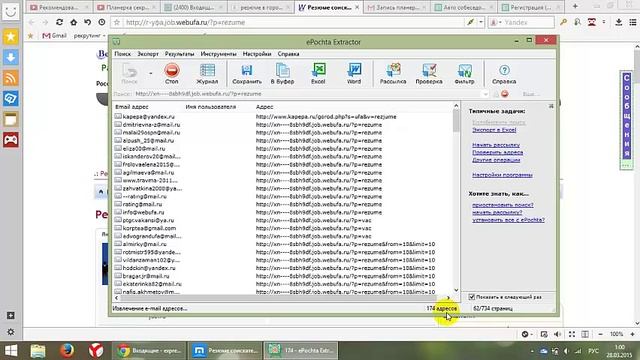The image size is (640, 360).
Task: Click the kapepa.ru gorod.php source URL
Action: pyautogui.click(x=326, y=117)
